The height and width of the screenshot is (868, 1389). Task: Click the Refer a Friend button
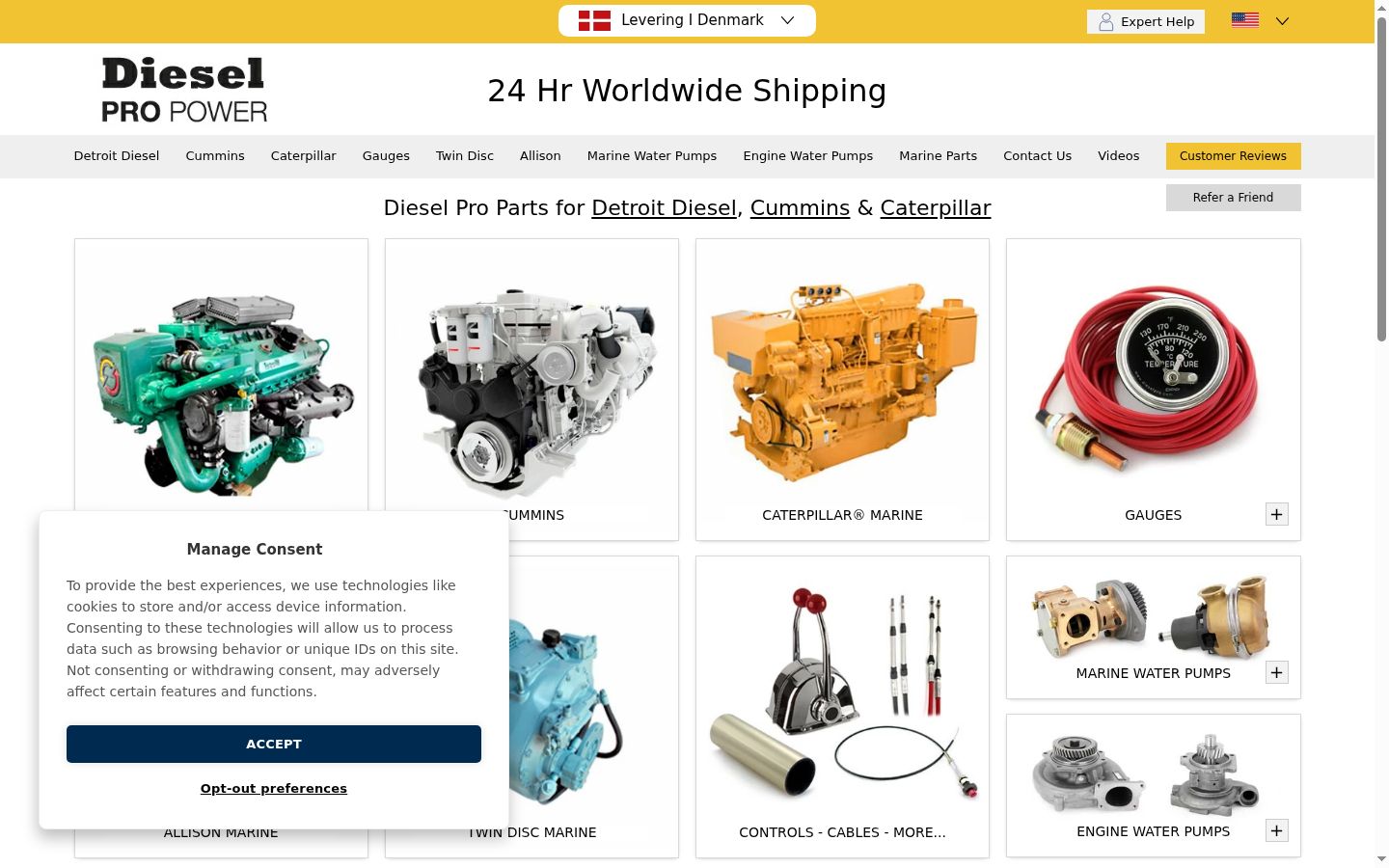coord(1233,198)
